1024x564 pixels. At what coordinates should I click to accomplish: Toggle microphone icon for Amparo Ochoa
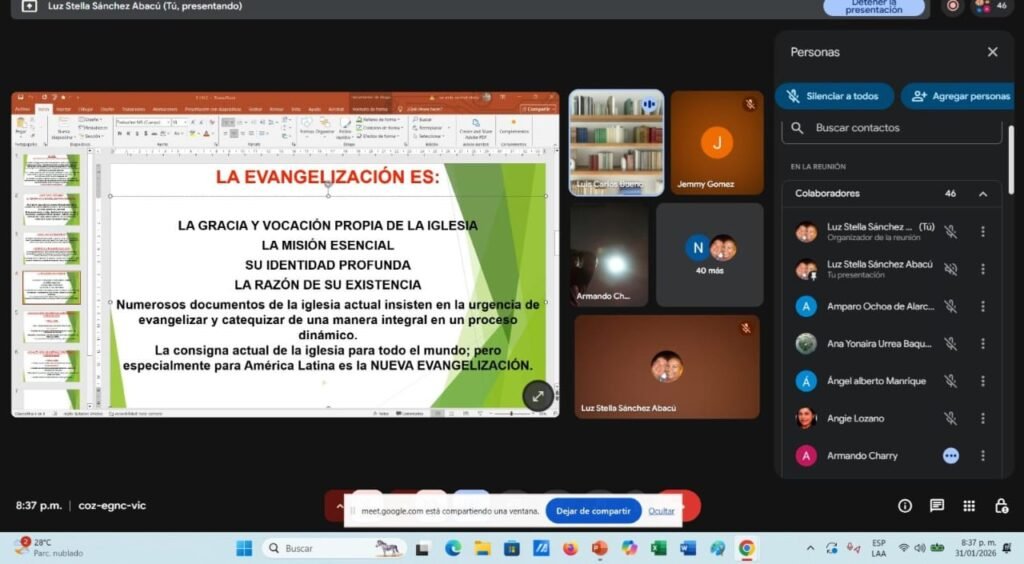click(x=950, y=307)
